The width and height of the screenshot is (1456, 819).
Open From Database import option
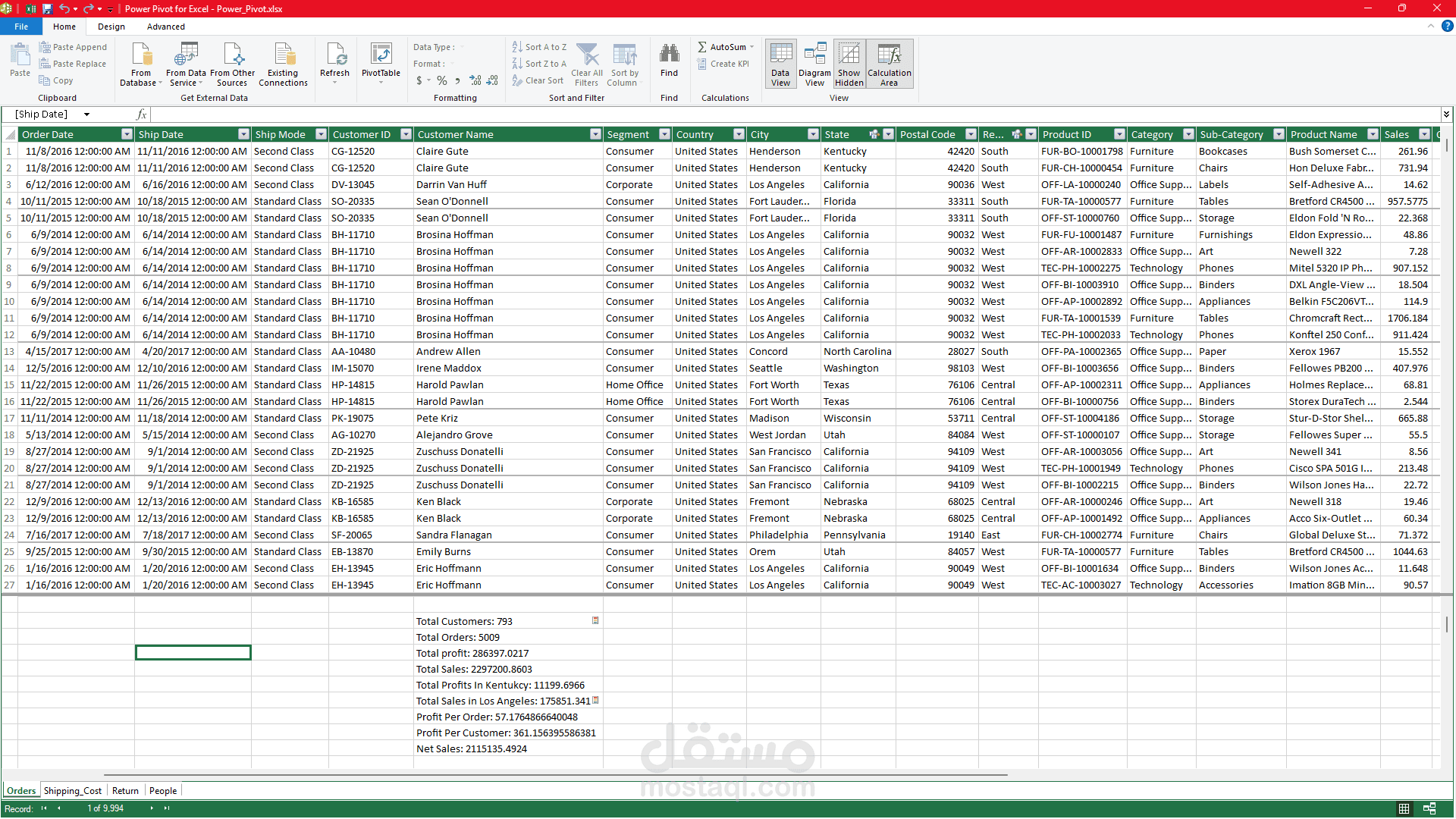point(141,55)
